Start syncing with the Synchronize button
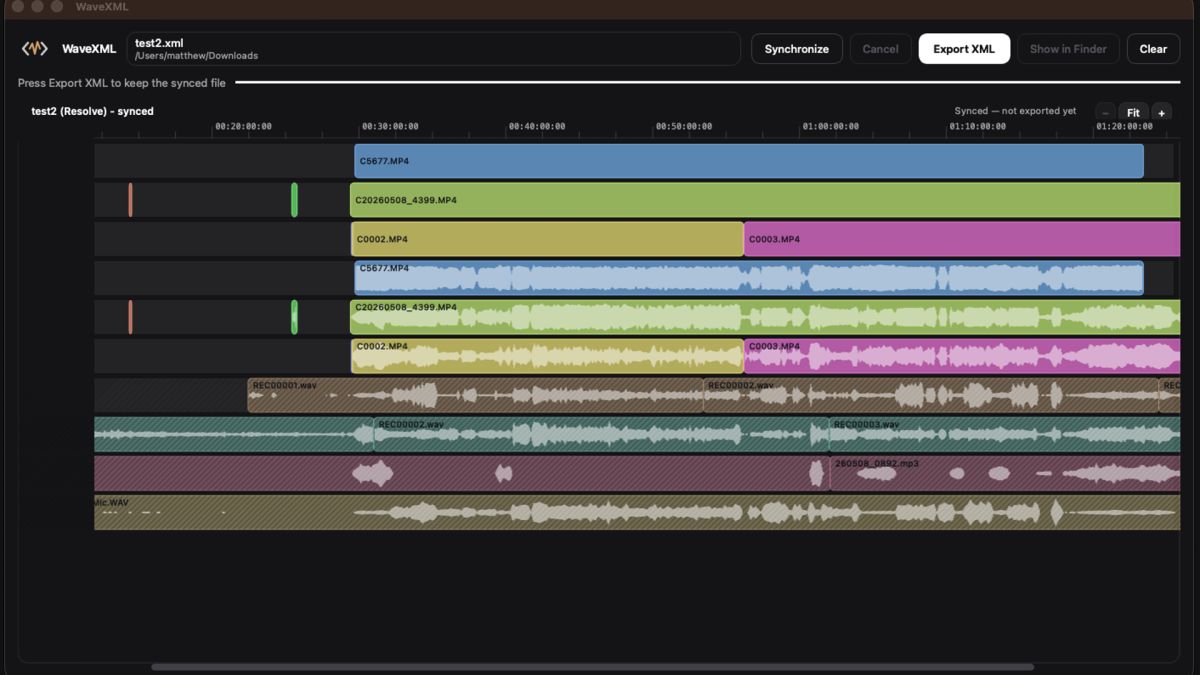 point(797,49)
